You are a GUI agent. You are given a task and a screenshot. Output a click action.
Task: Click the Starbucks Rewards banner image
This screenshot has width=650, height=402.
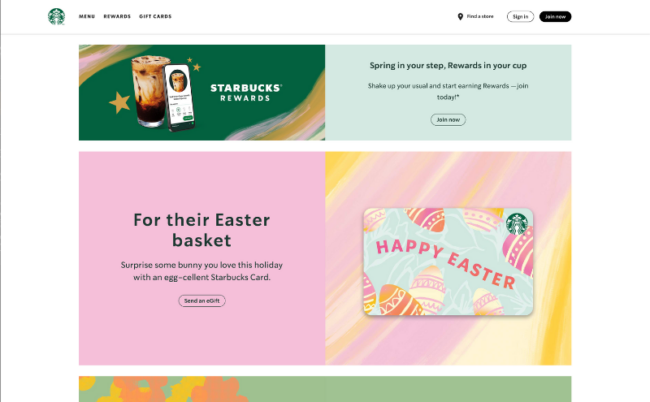202,92
